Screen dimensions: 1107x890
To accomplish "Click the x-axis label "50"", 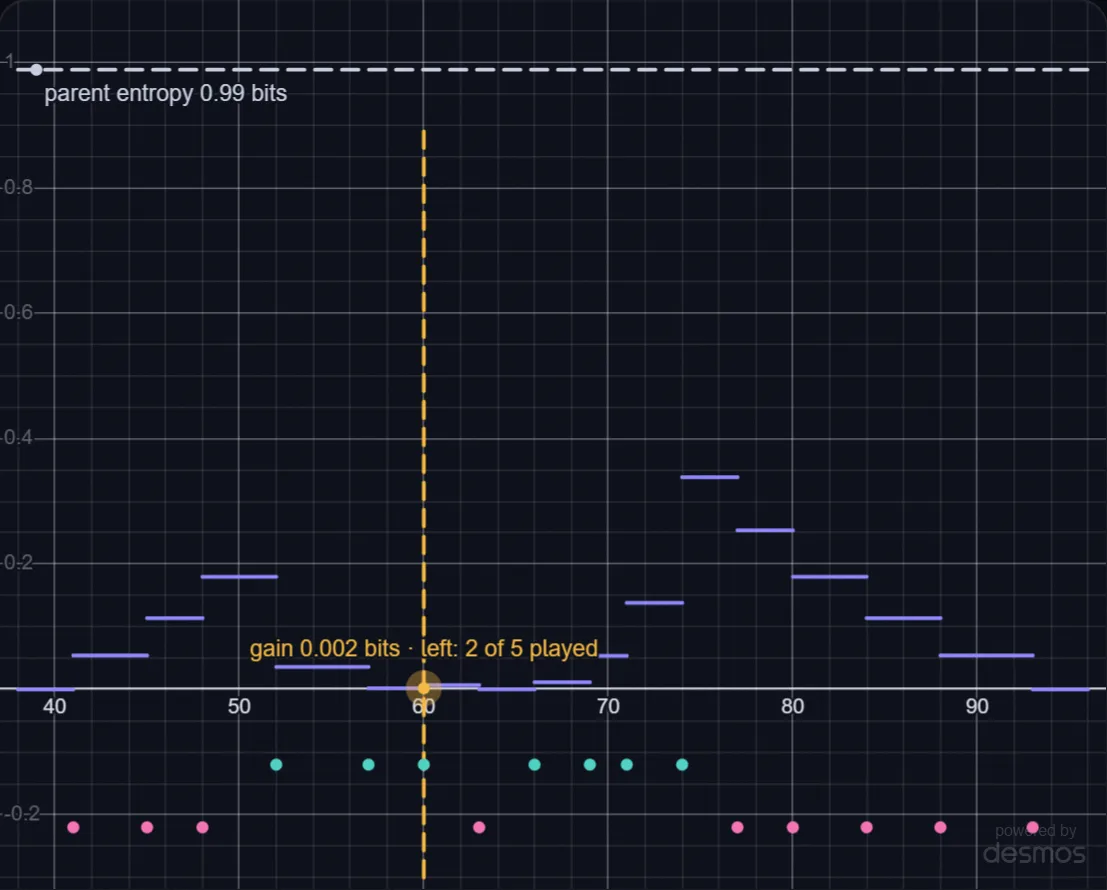I will (239, 706).
